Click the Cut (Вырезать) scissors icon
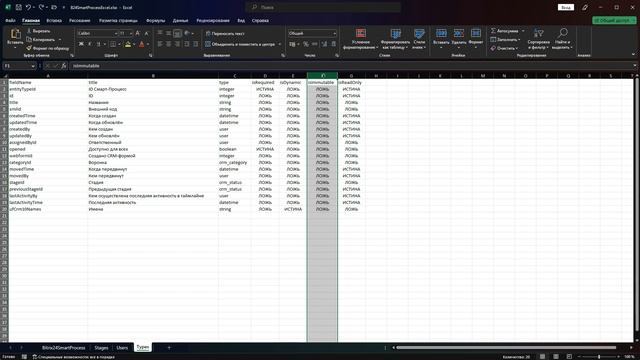The width and height of the screenshot is (640, 360). (29, 31)
